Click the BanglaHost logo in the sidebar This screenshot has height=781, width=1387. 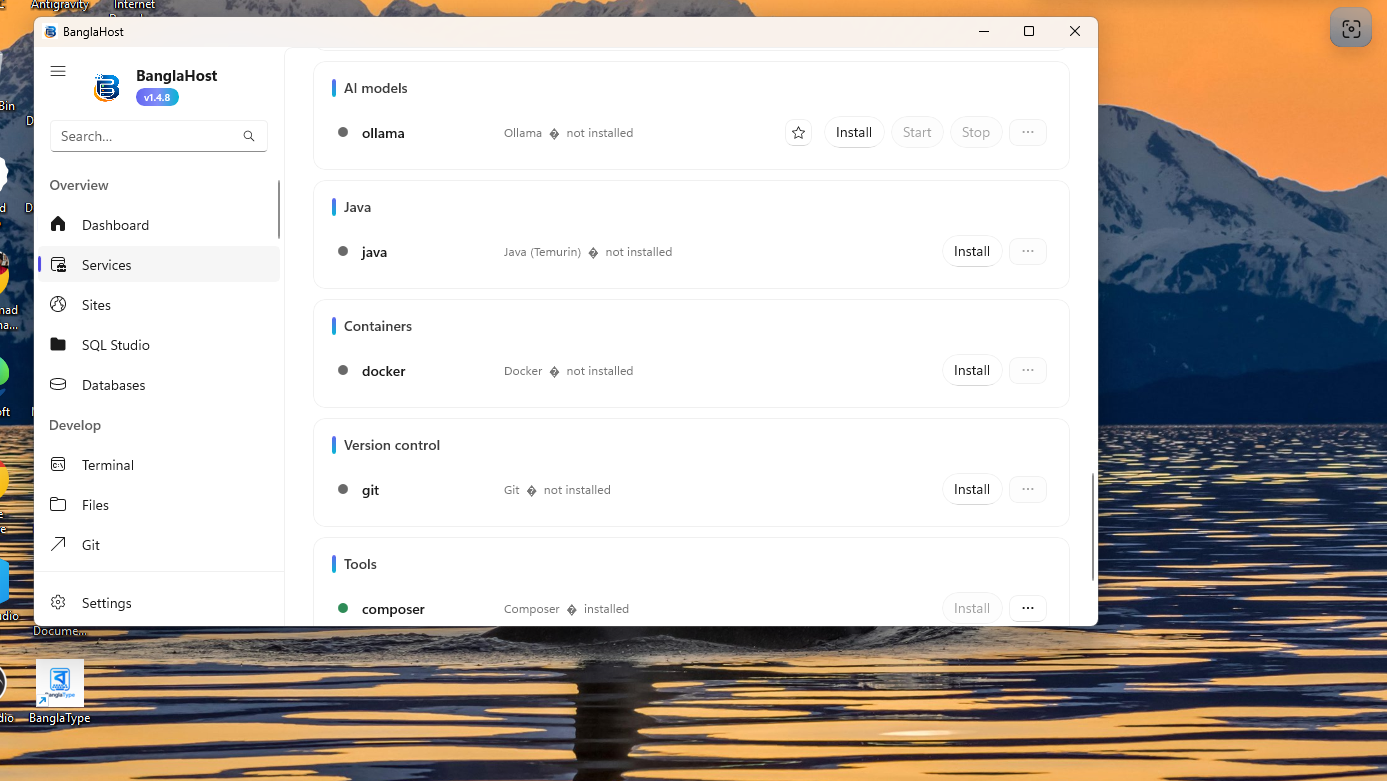(106, 88)
